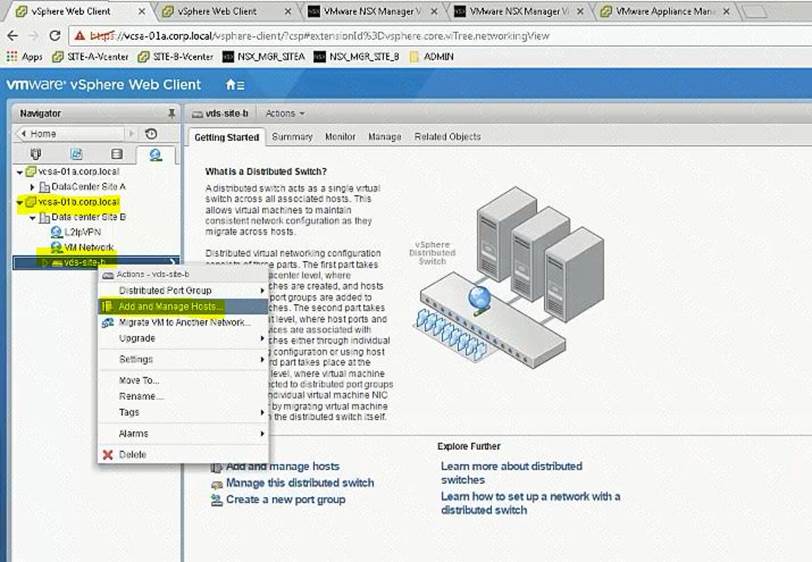Screen dimensions: 812x562
Task: Open the Monitor tab
Action: [340, 137]
